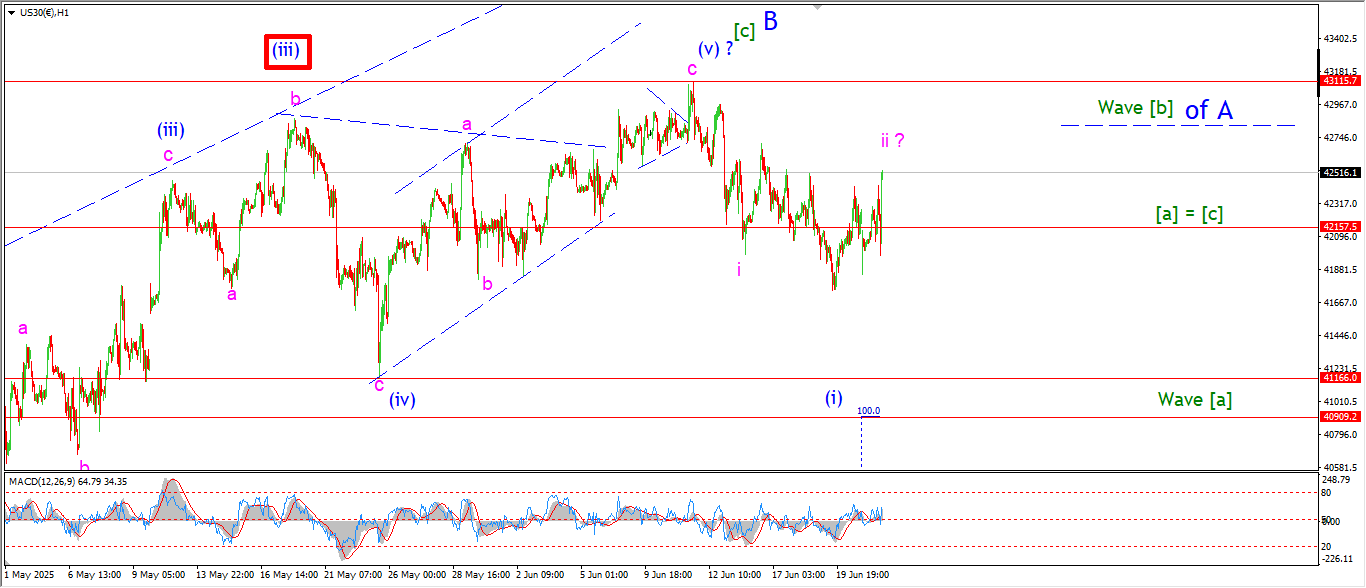Click the triangle icon beside US30(€),H1 title
The width and height of the screenshot is (1366, 588).
click(x=11, y=12)
